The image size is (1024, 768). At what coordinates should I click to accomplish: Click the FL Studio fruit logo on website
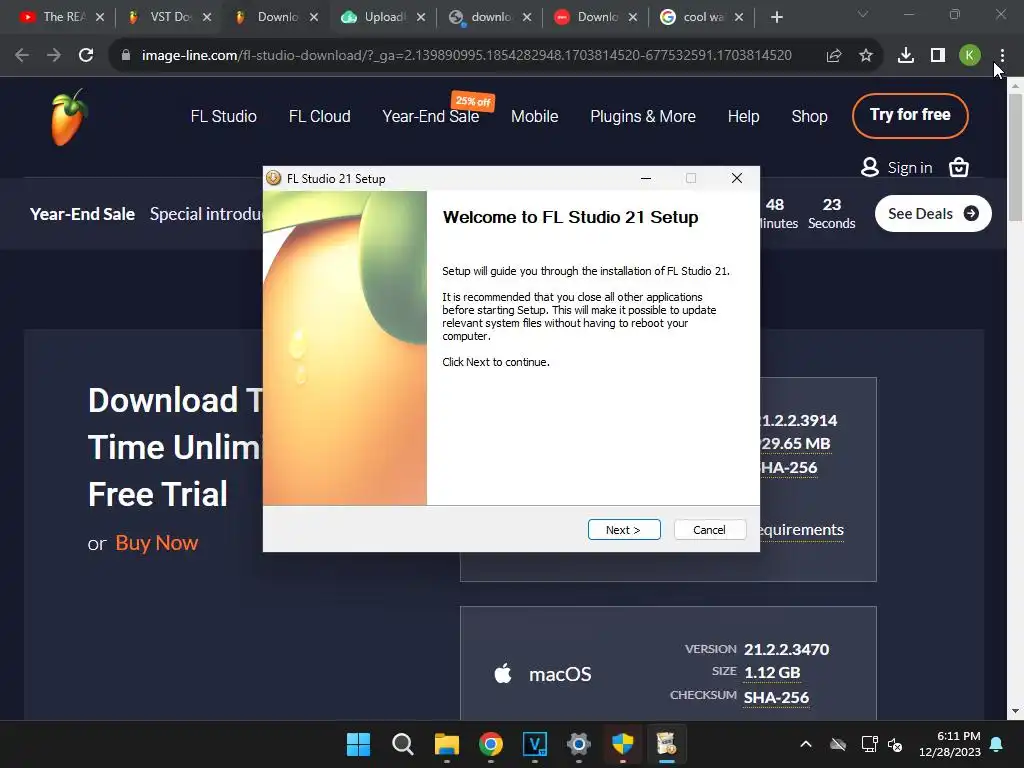69,118
